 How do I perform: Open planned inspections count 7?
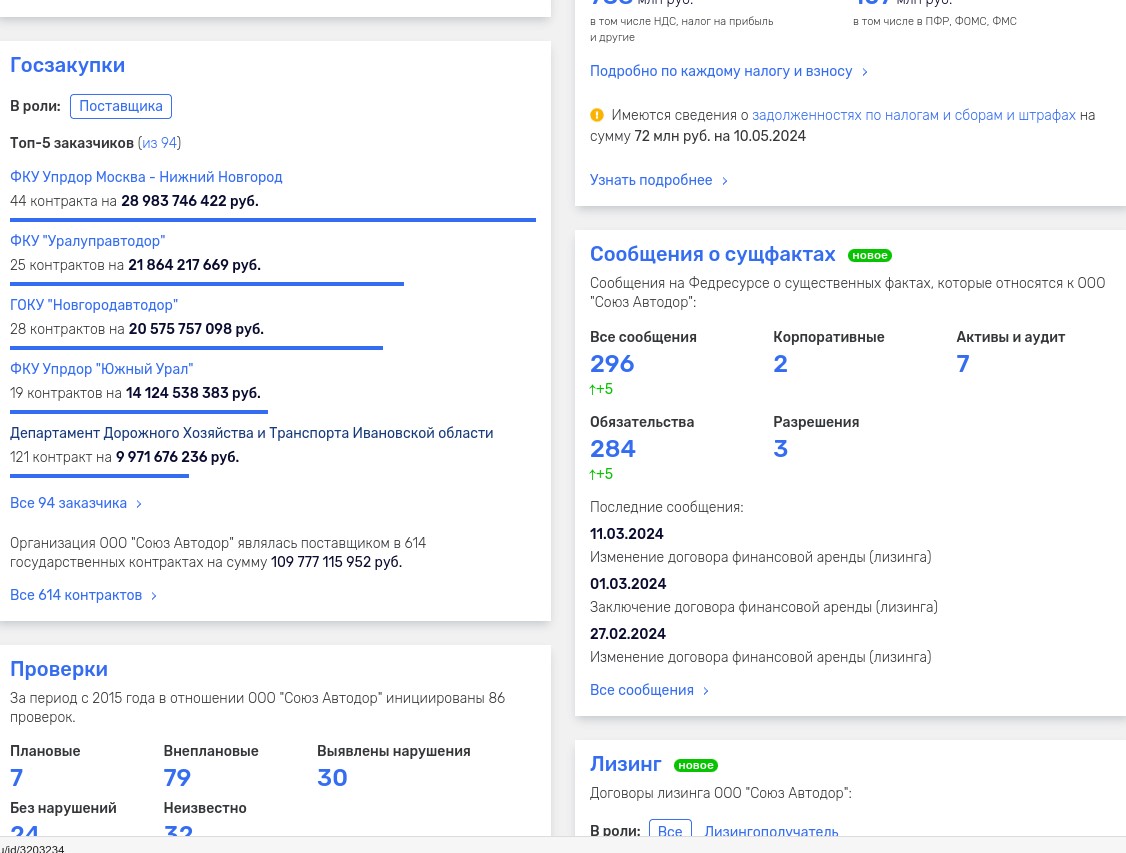point(17,778)
